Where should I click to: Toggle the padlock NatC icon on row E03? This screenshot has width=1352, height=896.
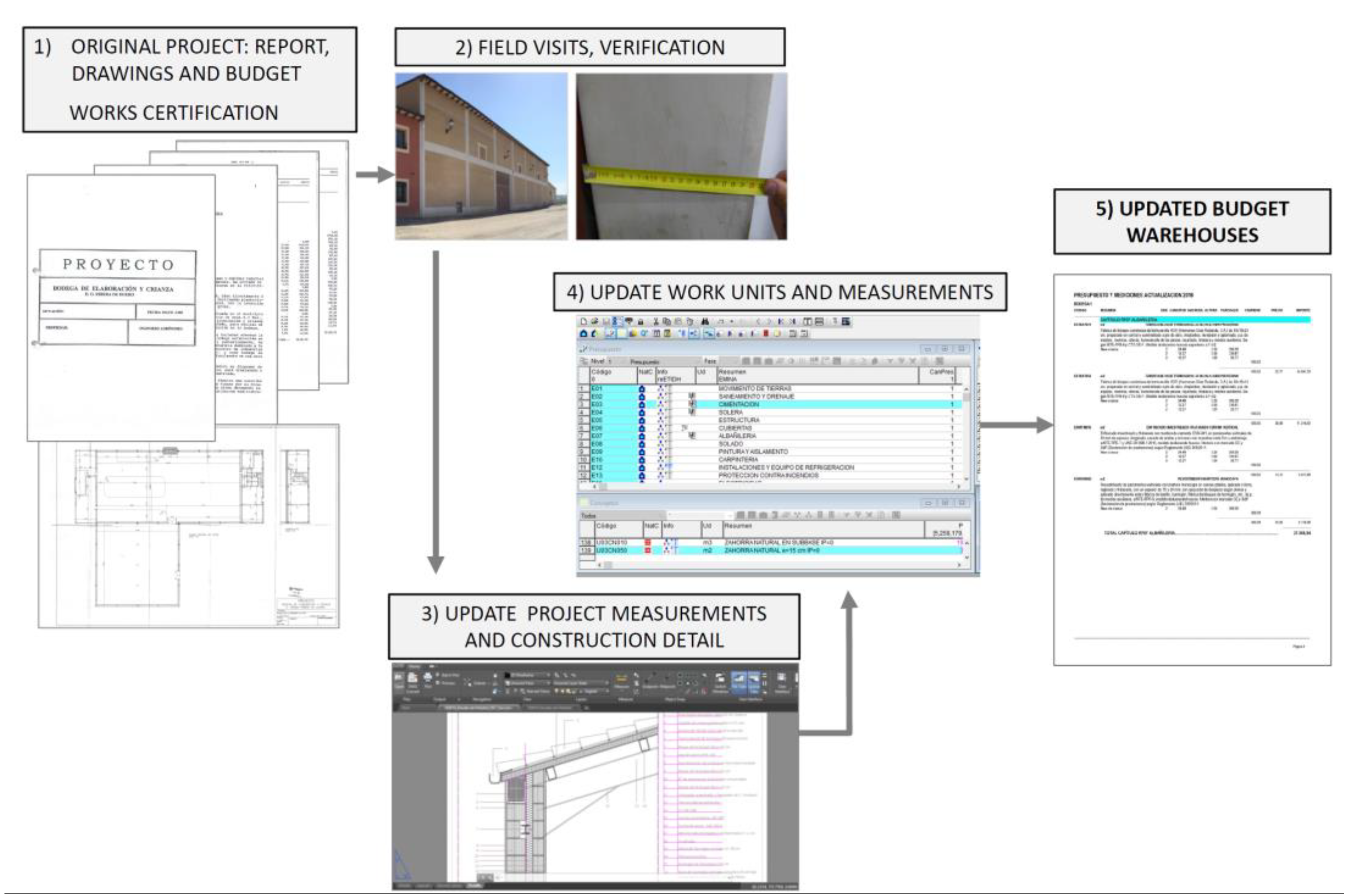[643, 404]
